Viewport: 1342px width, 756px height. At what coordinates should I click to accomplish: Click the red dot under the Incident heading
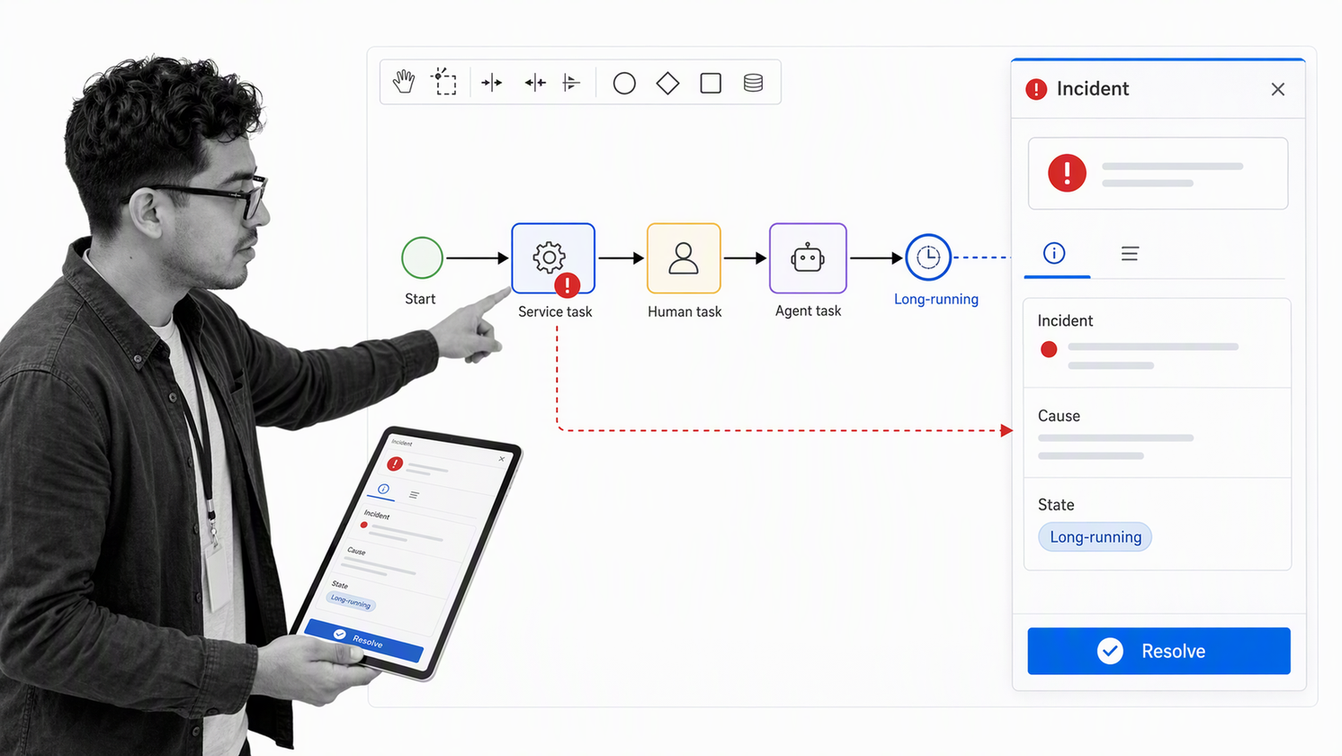click(1048, 349)
